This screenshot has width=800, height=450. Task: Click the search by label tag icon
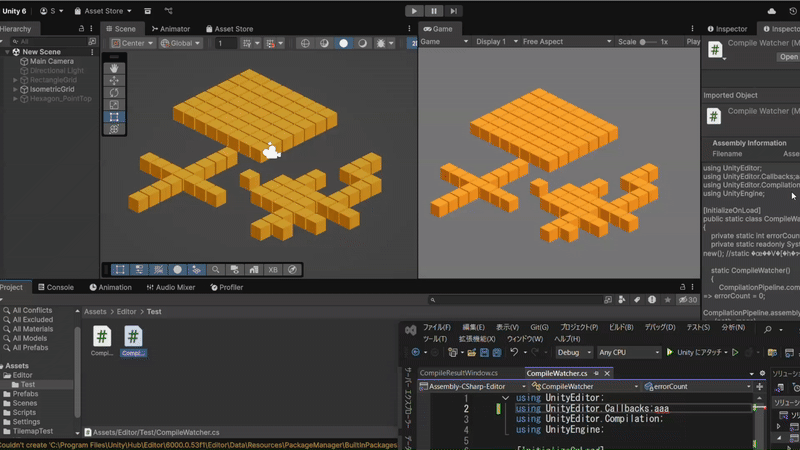(x=637, y=300)
